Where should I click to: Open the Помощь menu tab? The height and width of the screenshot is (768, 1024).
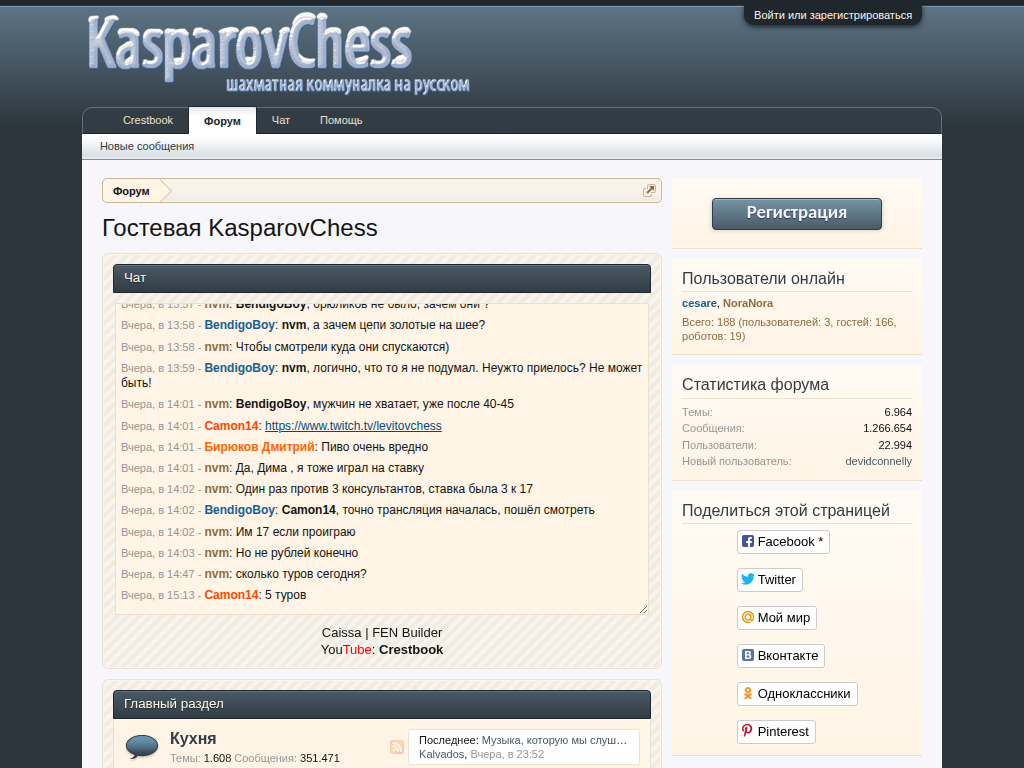[341, 120]
